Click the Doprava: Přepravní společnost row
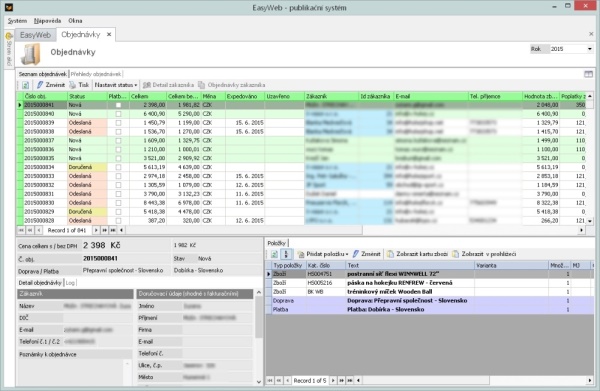The width and height of the screenshot is (600, 391). [x=429, y=301]
